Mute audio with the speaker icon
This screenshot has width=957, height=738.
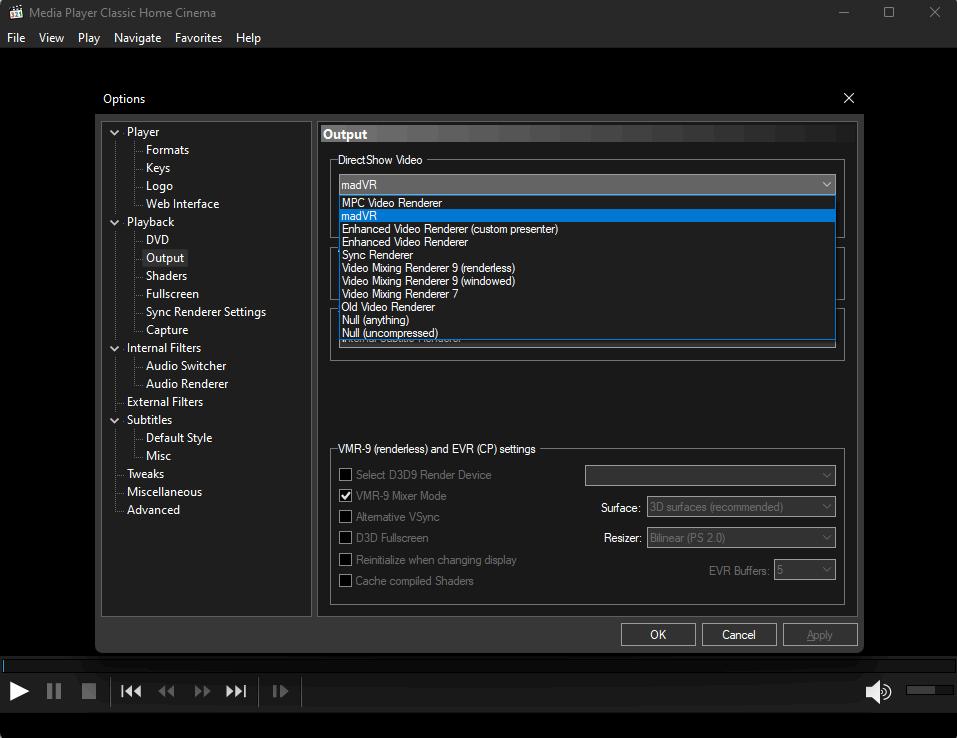877,691
